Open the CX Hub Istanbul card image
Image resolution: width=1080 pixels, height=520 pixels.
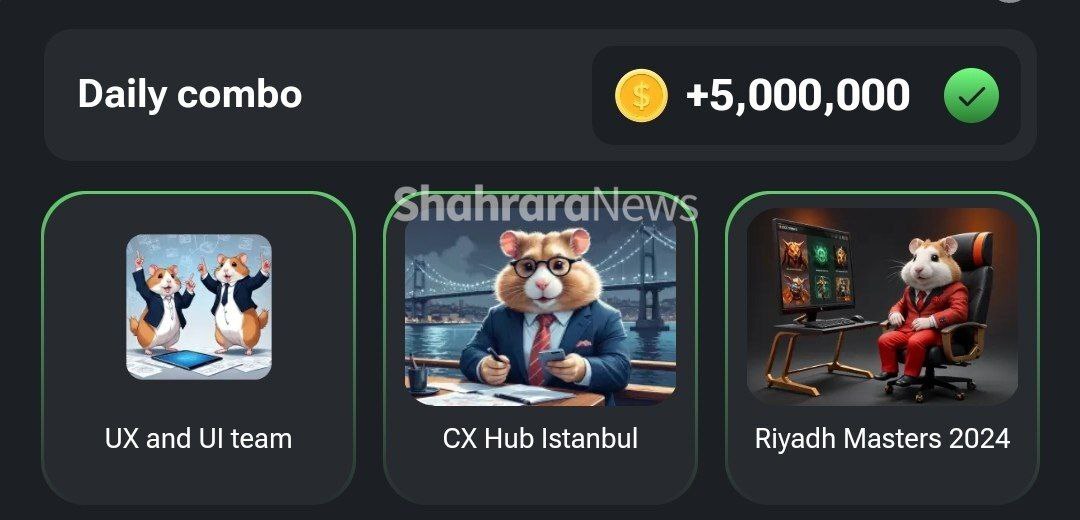tap(540, 306)
